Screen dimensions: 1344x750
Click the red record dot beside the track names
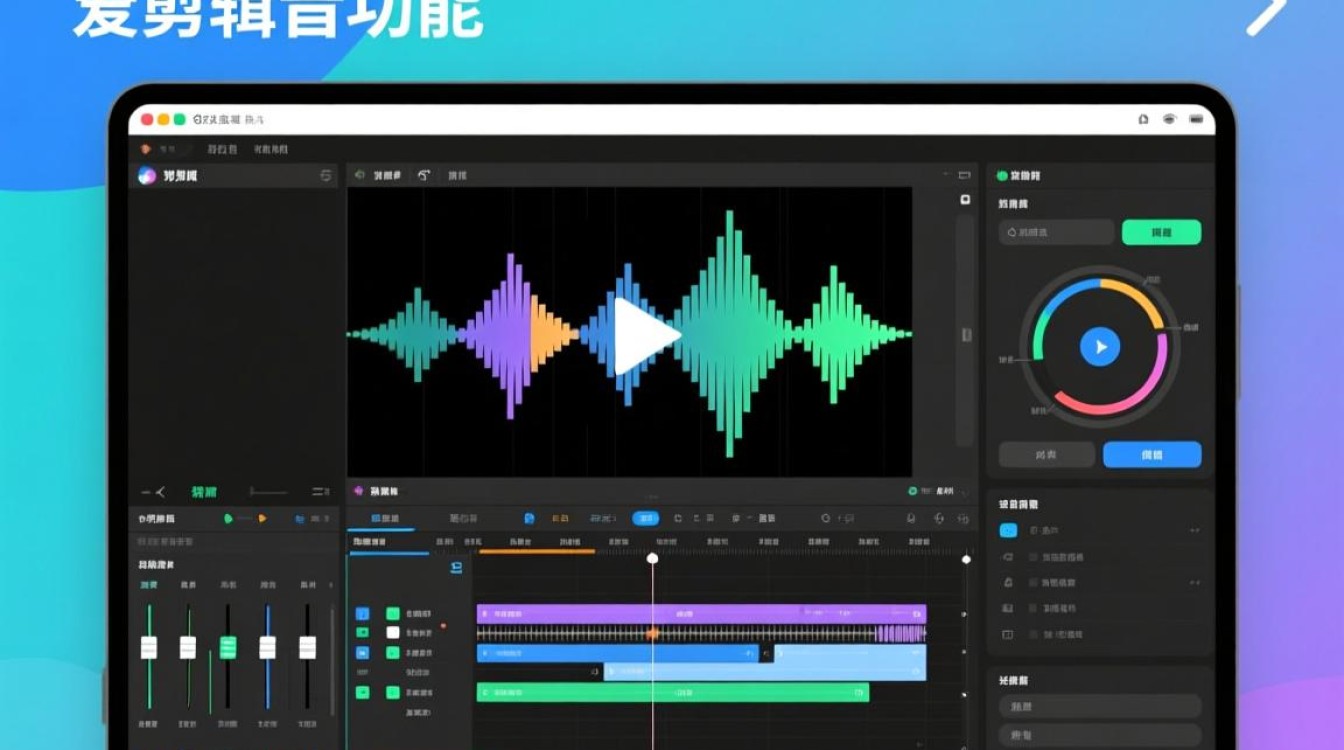443,627
